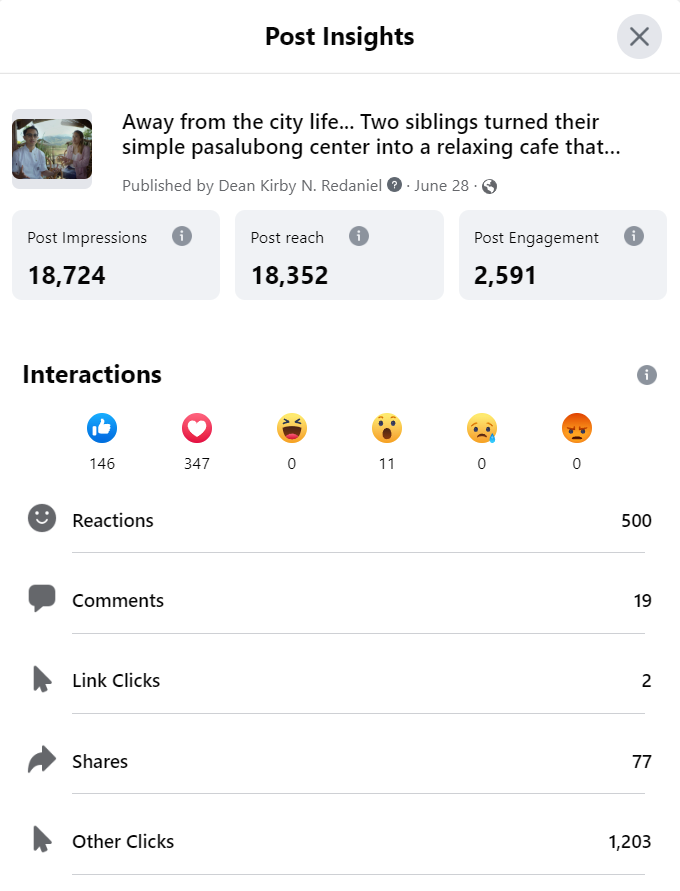Click the Post Impressions info icon
Viewport: 680px width, 891px height.
(x=181, y=237)
